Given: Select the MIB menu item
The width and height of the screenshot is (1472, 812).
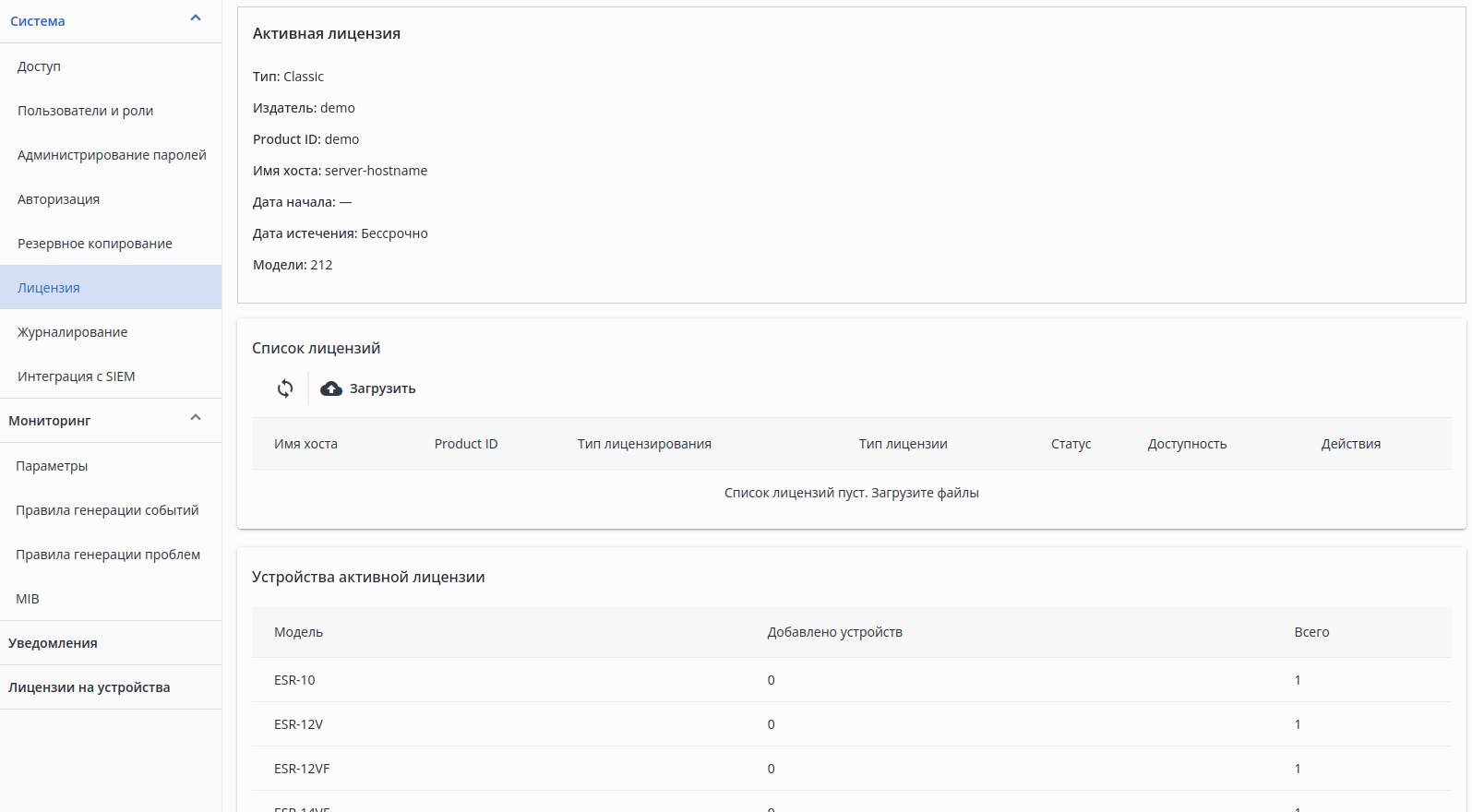Looking at the screenshot, I should [28, 599].
